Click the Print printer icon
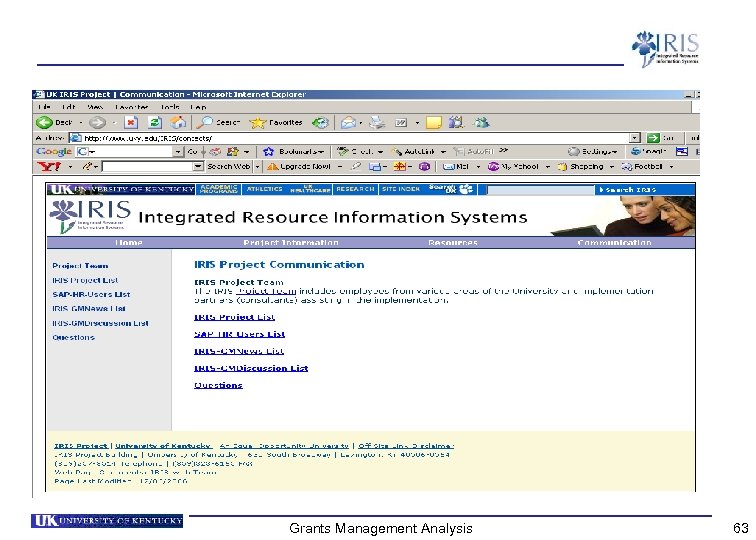This screenshot has width=756, height=540. (377, 123)
